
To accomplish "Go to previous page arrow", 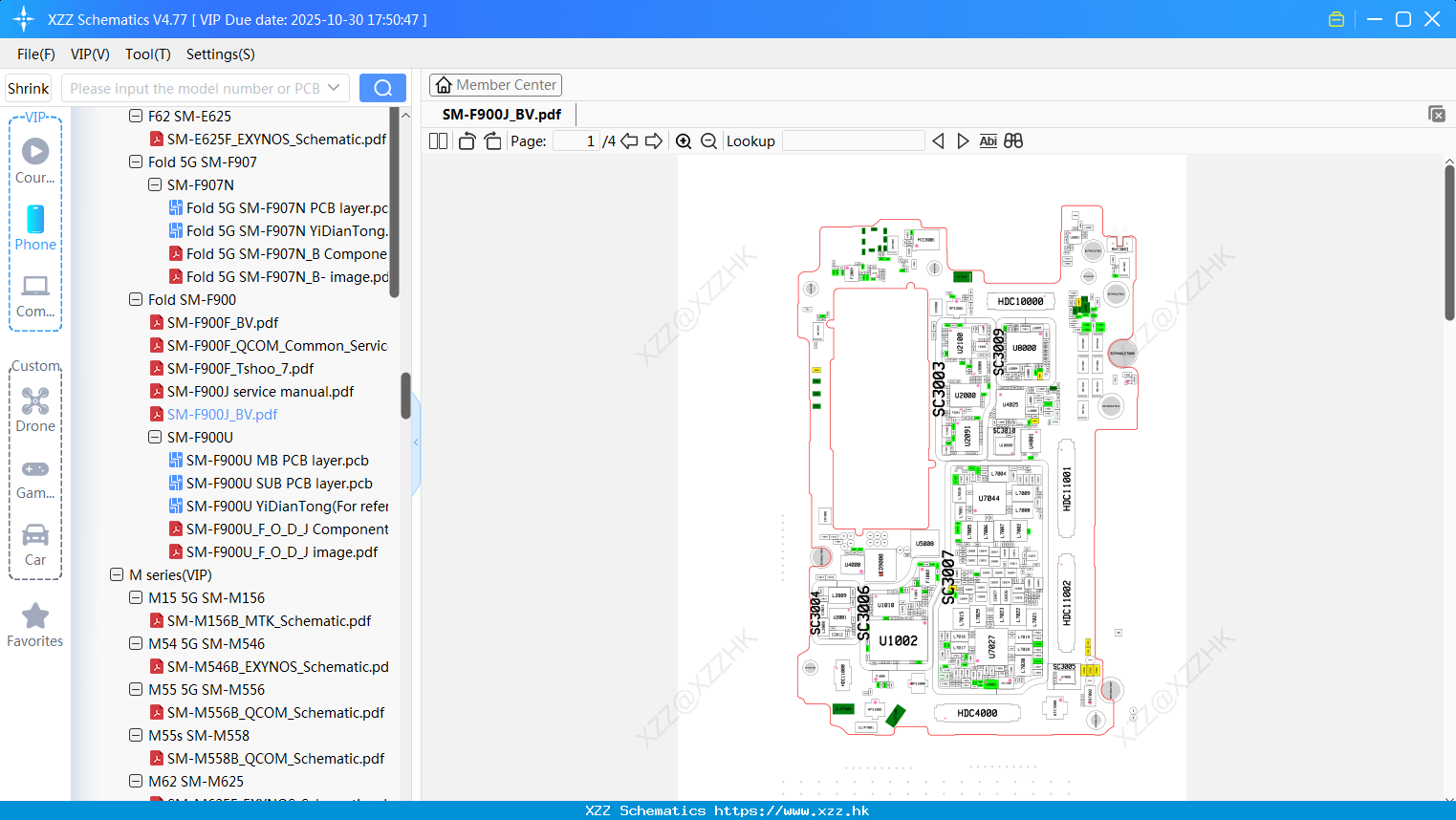I will (x=629, y=140).
